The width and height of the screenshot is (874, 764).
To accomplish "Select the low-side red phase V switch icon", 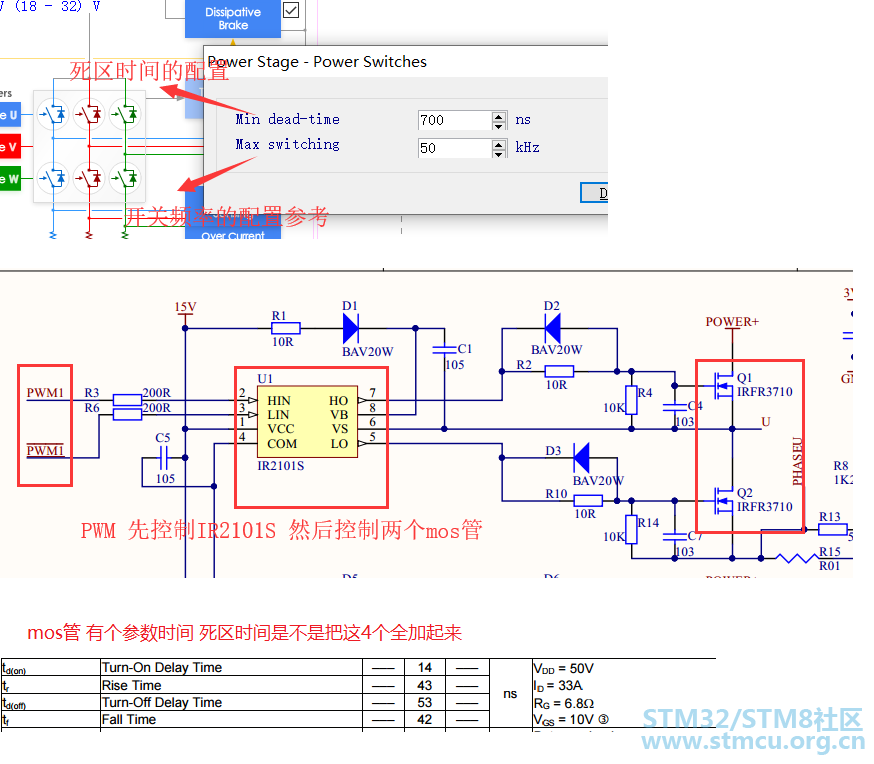I will point(89,178).
